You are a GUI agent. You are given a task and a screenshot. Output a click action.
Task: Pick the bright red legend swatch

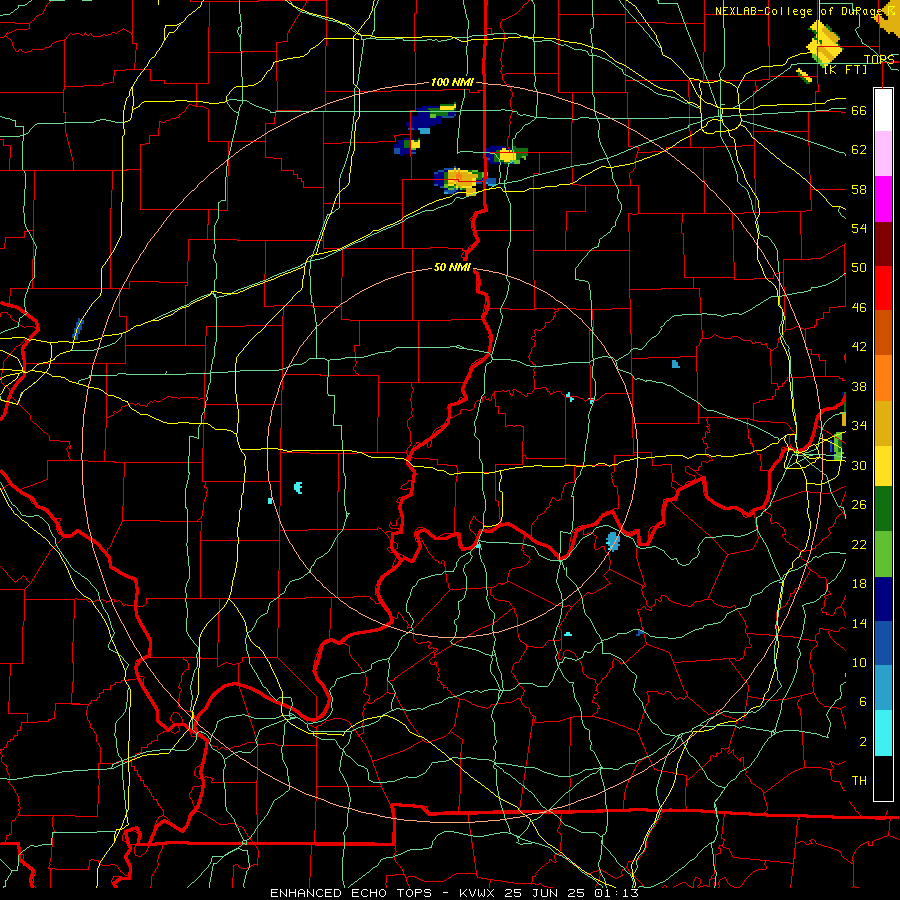[883, 288]
